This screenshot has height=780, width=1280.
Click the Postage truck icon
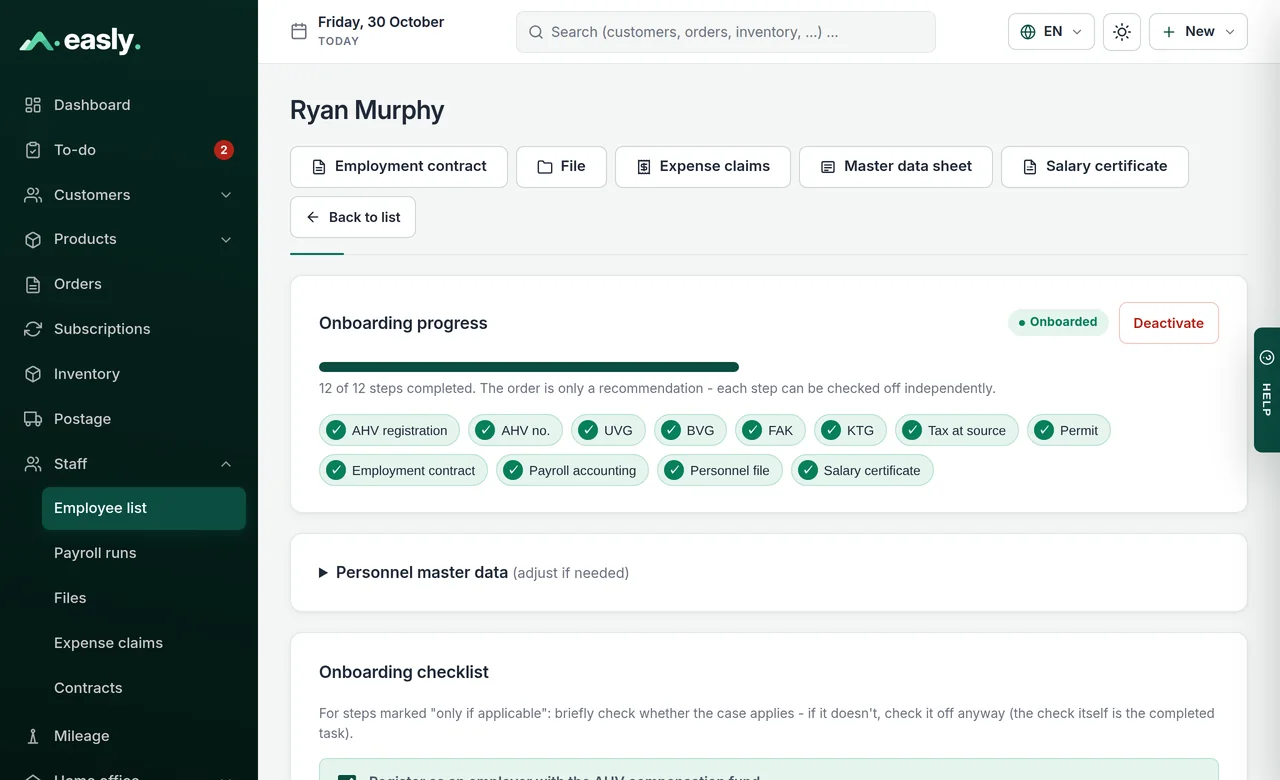coord(33,419)
